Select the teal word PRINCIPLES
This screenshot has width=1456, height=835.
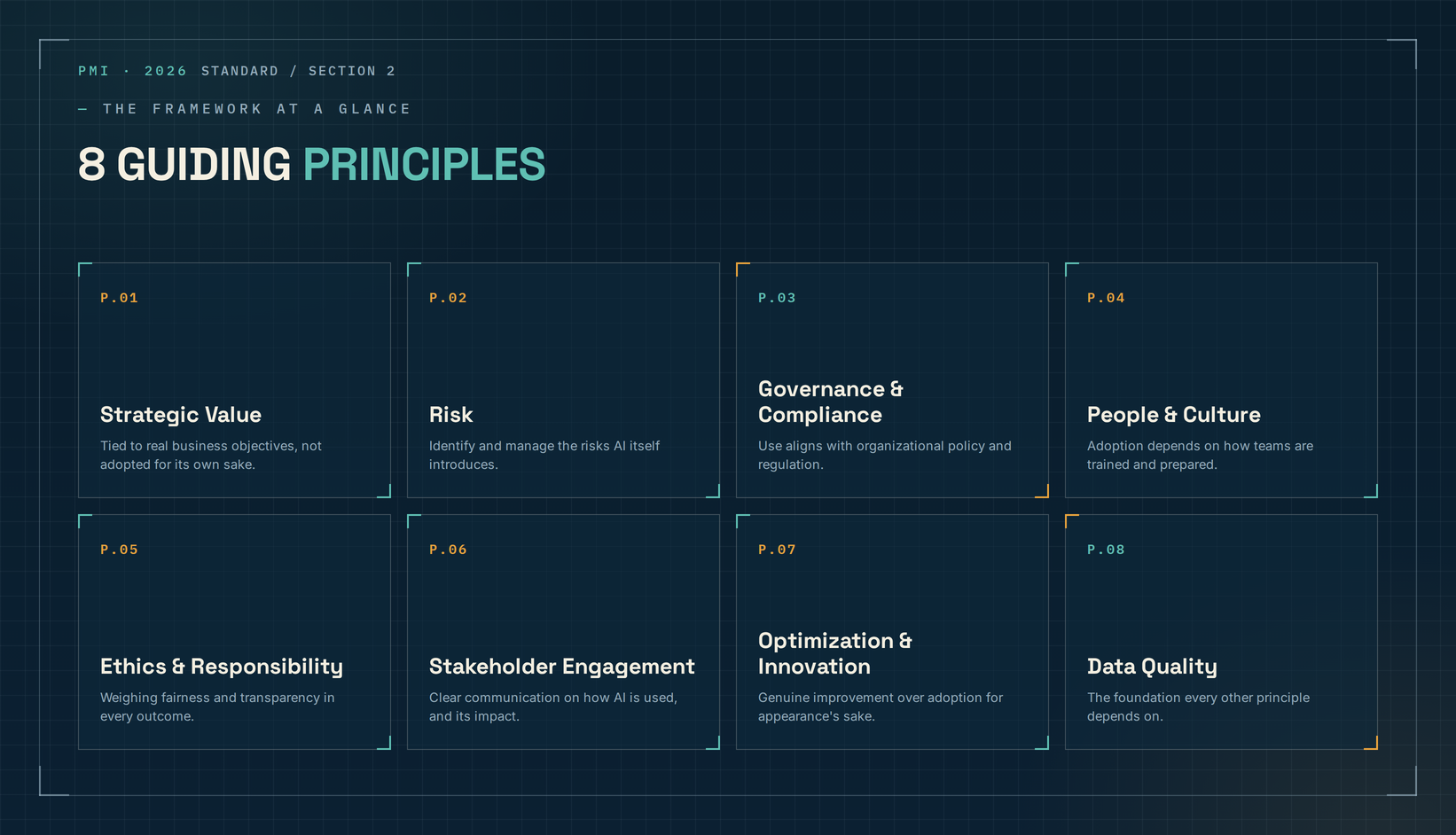coord(425,165)
